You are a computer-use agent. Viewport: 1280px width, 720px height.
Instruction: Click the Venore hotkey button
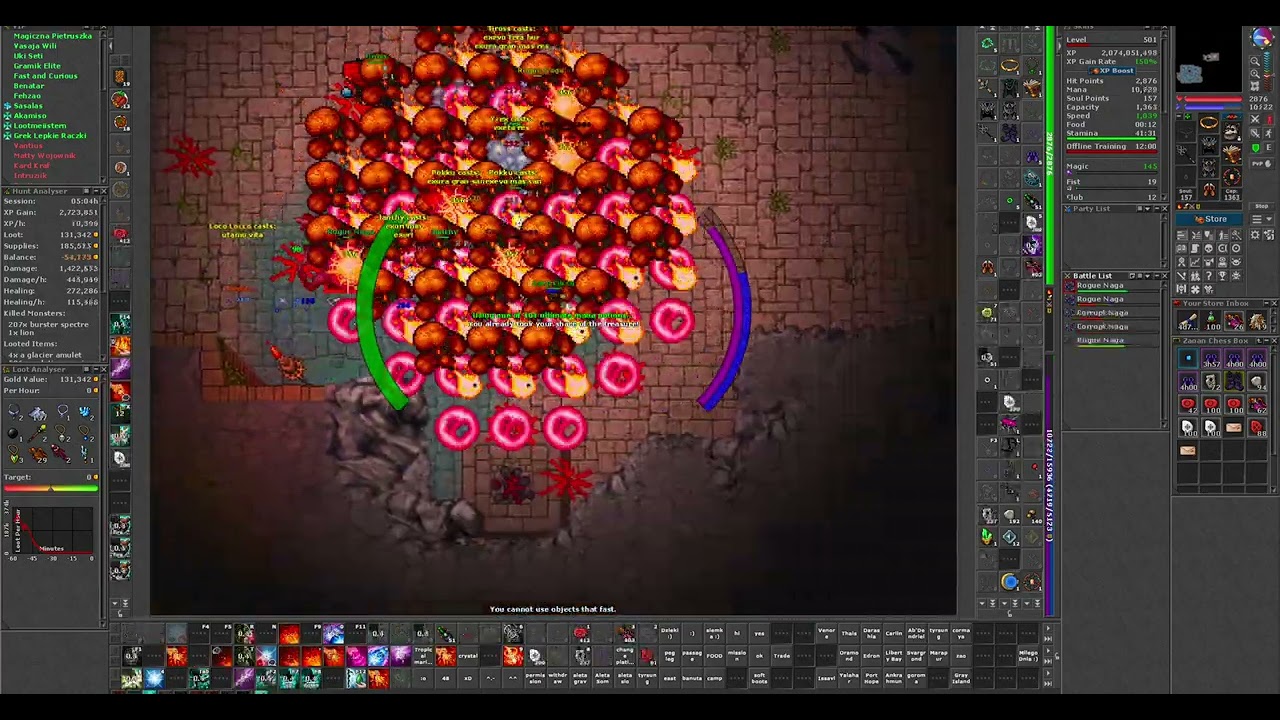(827, 633)
